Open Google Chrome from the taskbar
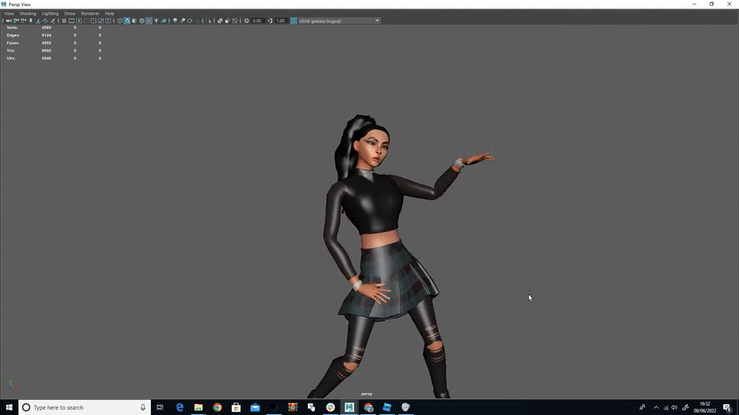 coord(217,407)
